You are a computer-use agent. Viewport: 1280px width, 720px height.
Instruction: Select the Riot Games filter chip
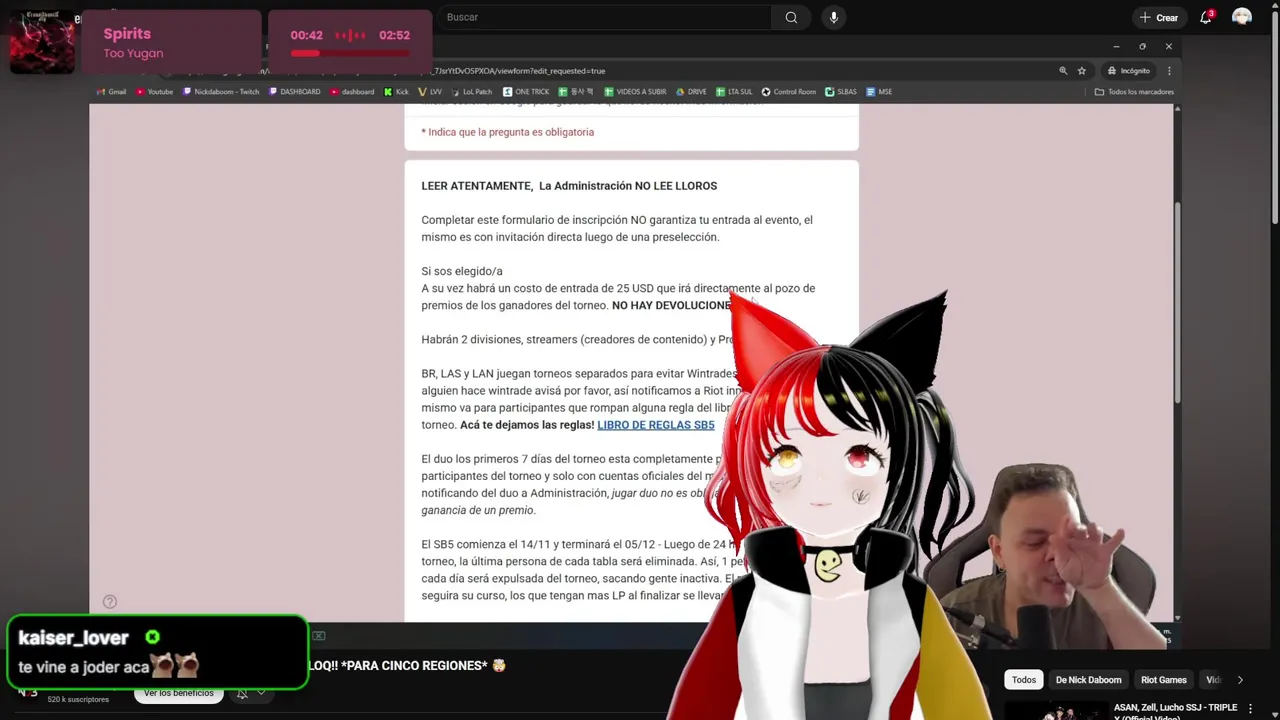pyautogui.click(x=1164, y=680)
